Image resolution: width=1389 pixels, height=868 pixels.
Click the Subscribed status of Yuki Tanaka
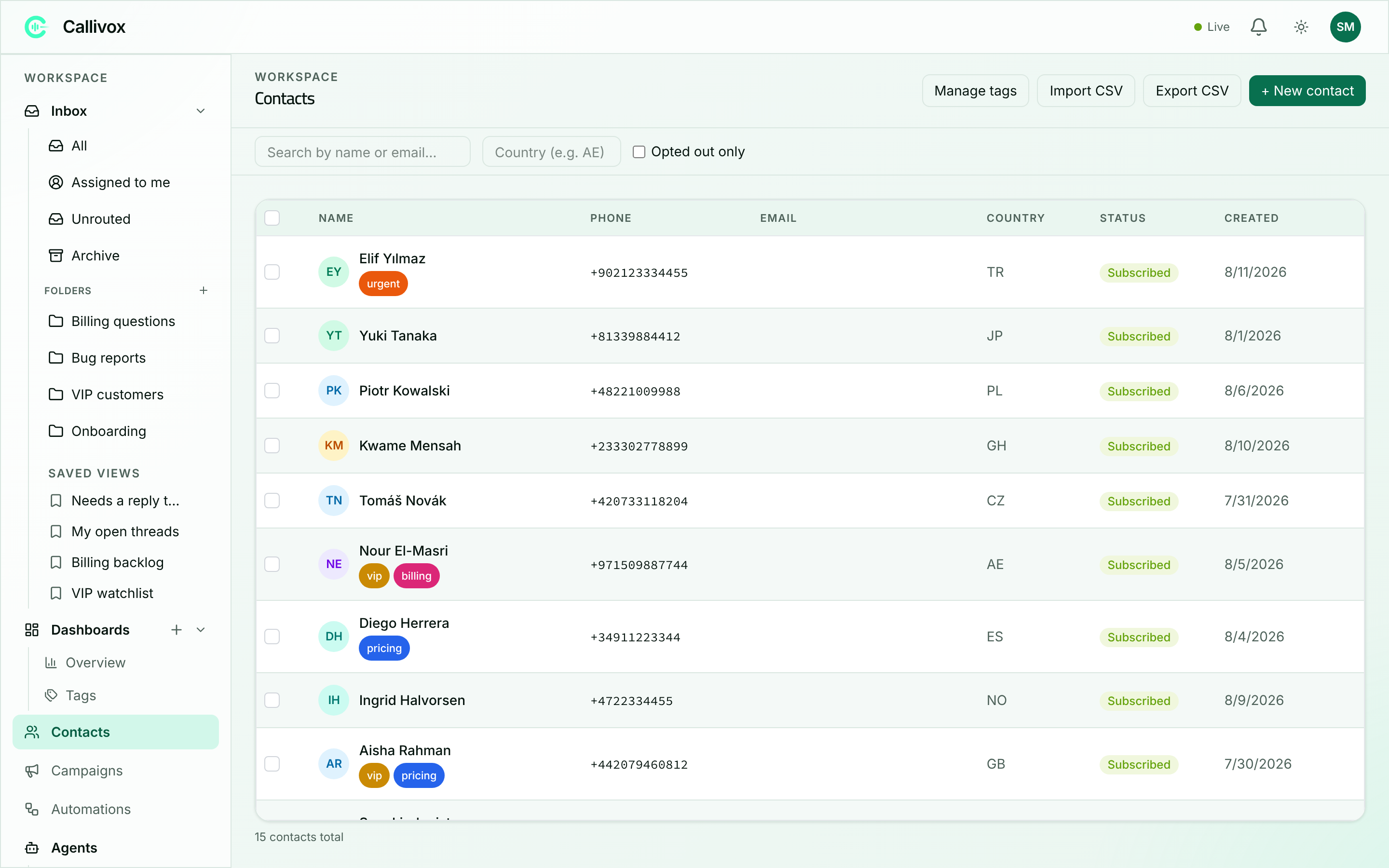(1139, 337)
